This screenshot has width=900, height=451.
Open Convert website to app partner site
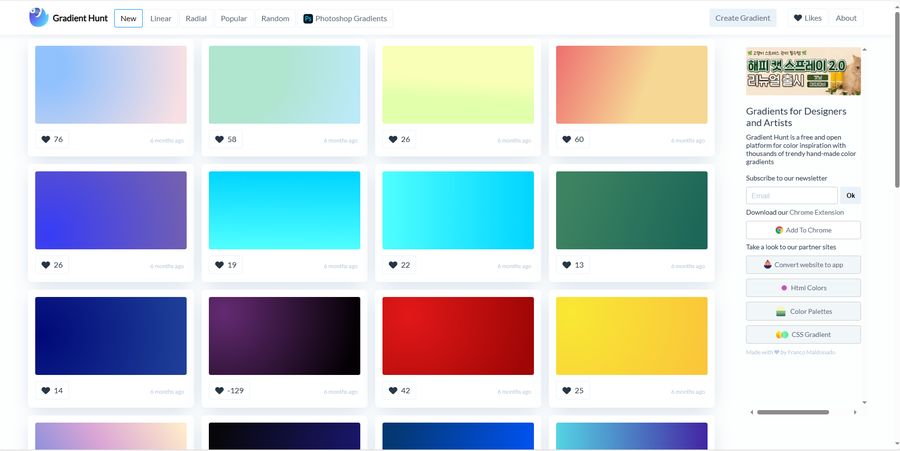pyautogui.click(x=803, y=265)
